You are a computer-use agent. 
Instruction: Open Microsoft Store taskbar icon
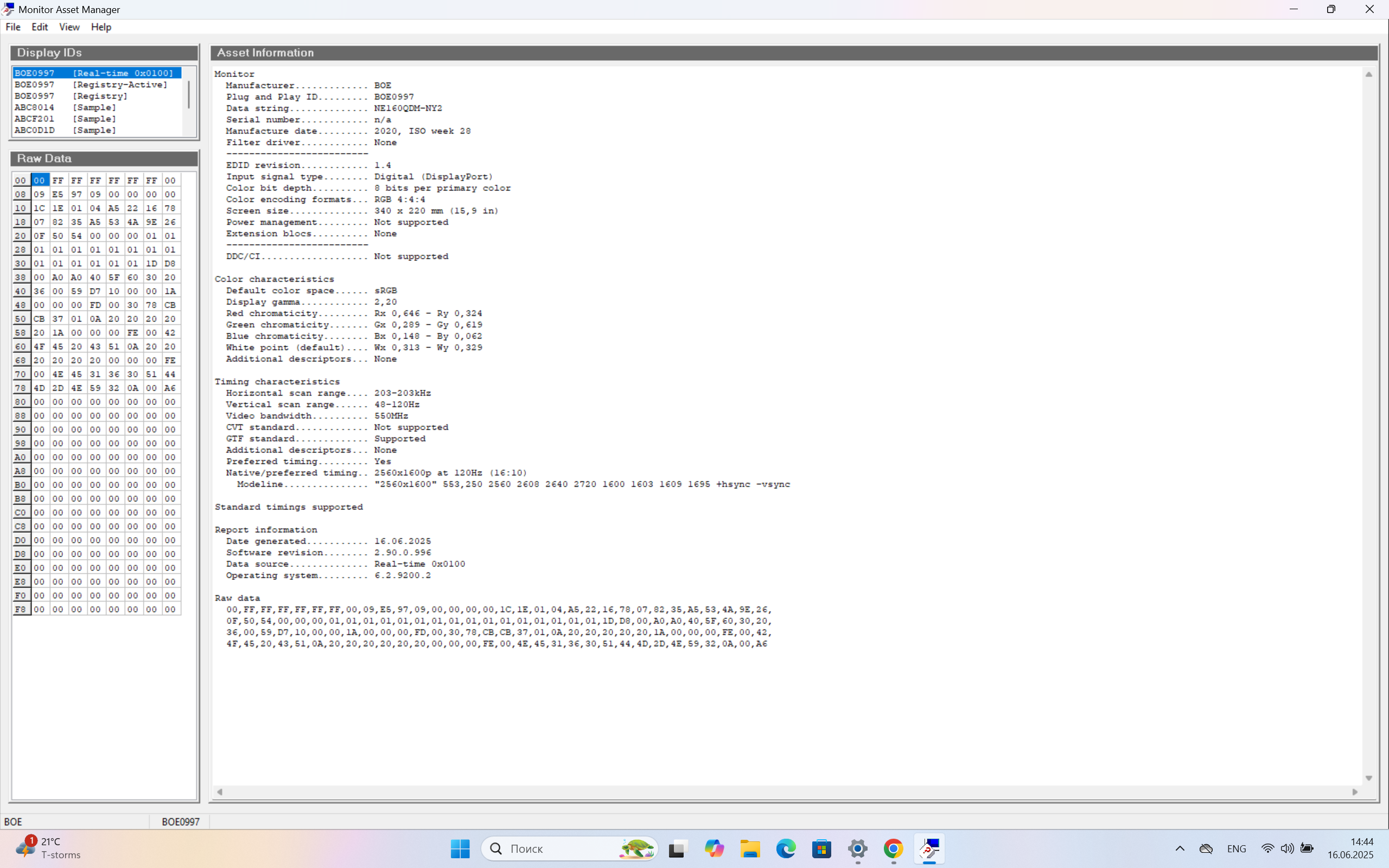pos(821,848)
